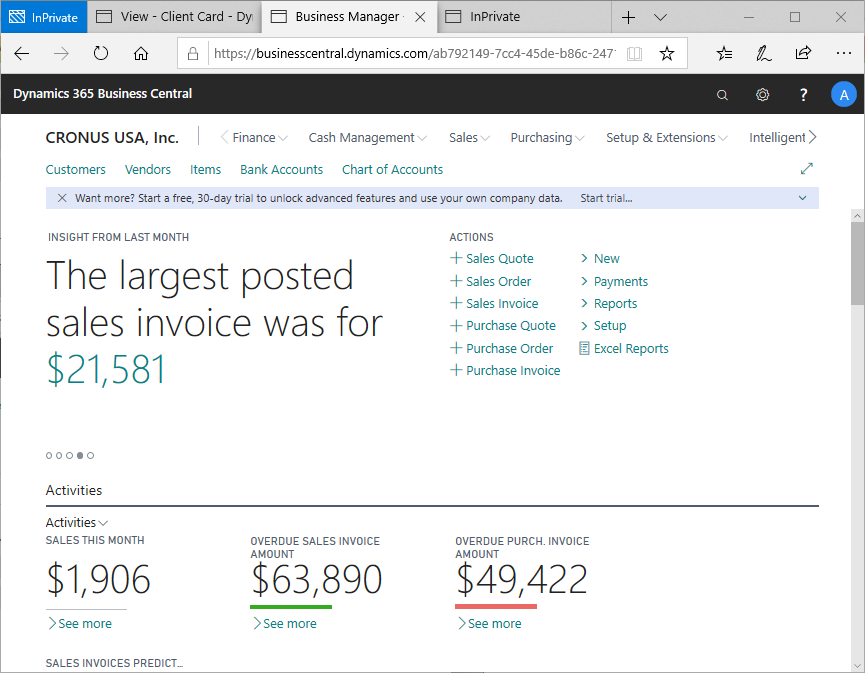The width and height of the screenshot is (865, 673).
Task: Create a new Sales Order
Action: (490, 281)
